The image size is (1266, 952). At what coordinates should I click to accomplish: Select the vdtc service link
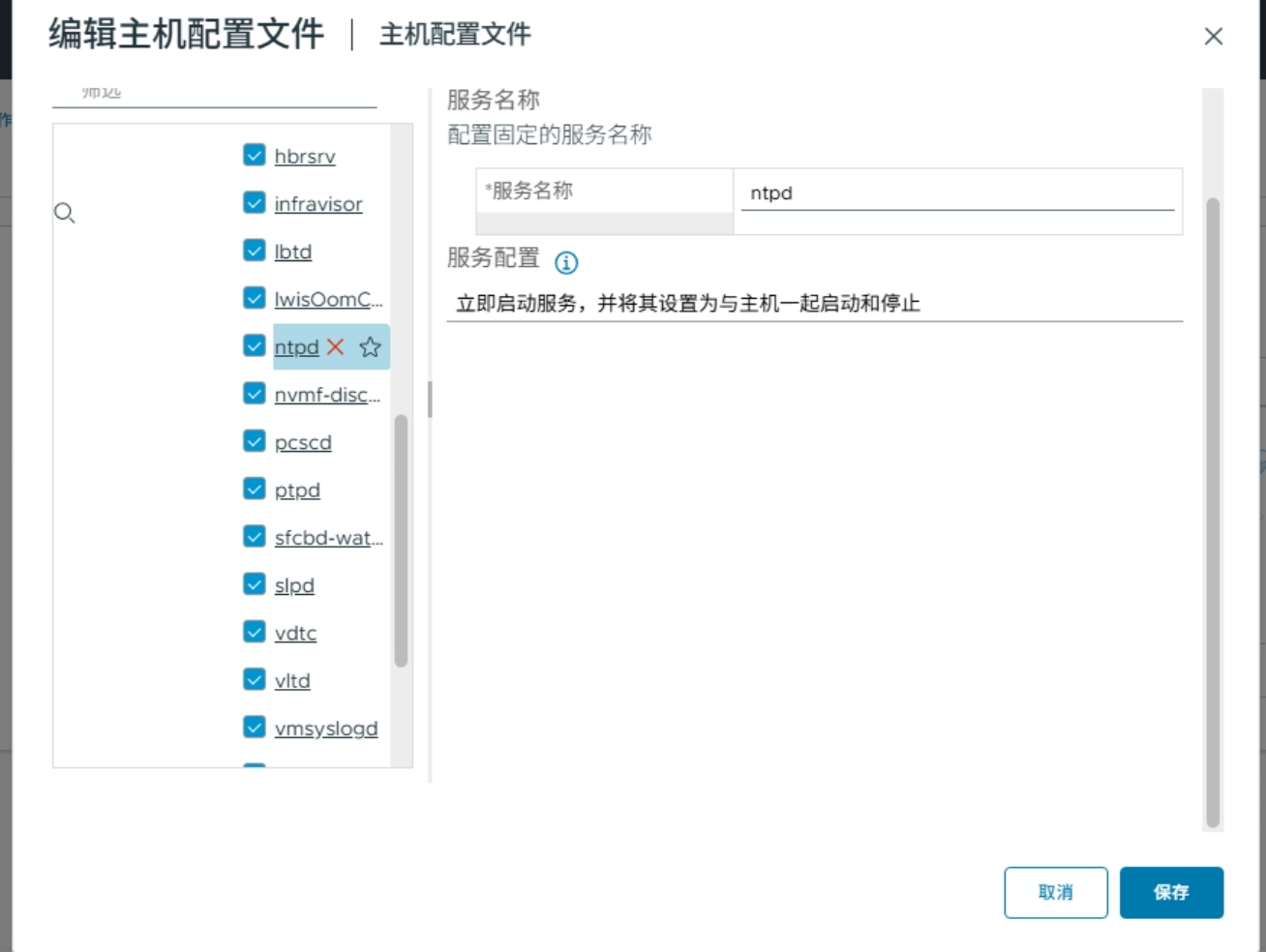pyautogui.click(x=294, y=633)
